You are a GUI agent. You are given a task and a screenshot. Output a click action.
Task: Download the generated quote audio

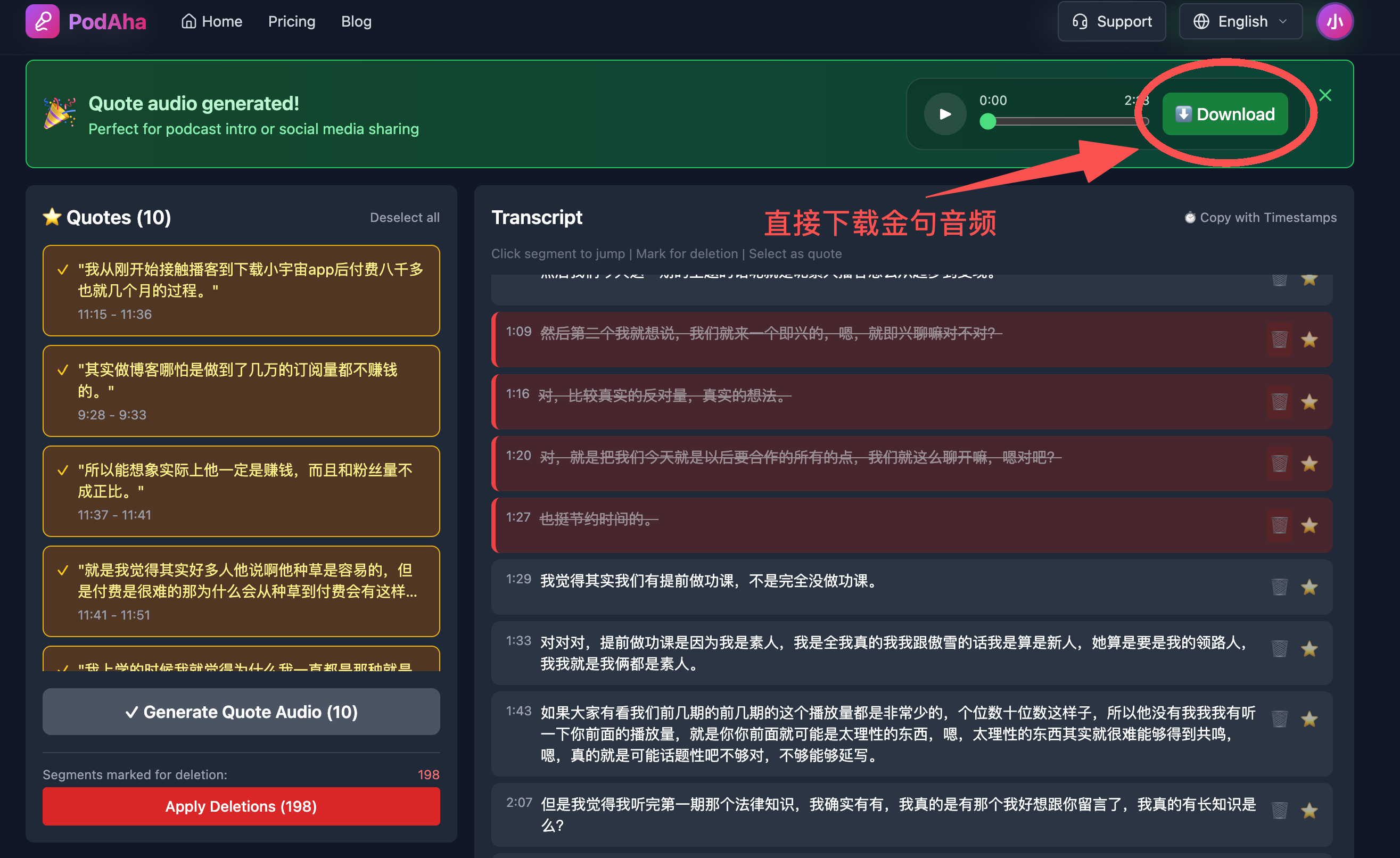pos(1224,114)
